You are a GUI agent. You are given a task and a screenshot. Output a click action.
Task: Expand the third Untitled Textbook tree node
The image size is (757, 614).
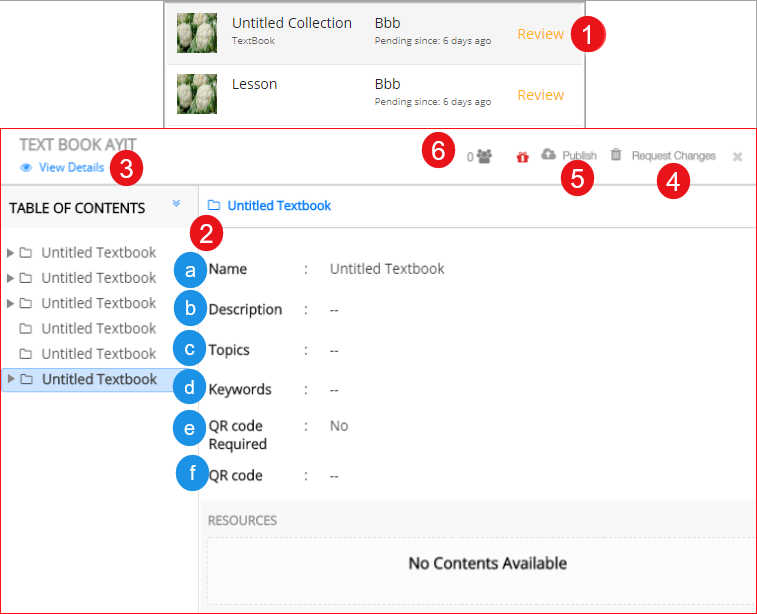[x=11, y=303]
